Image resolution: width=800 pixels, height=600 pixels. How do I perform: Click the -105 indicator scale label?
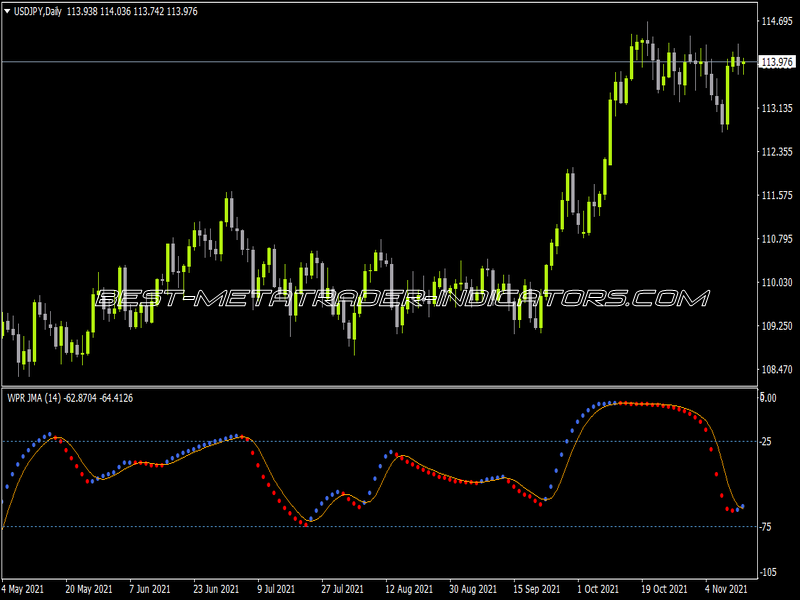click(768, 572)
